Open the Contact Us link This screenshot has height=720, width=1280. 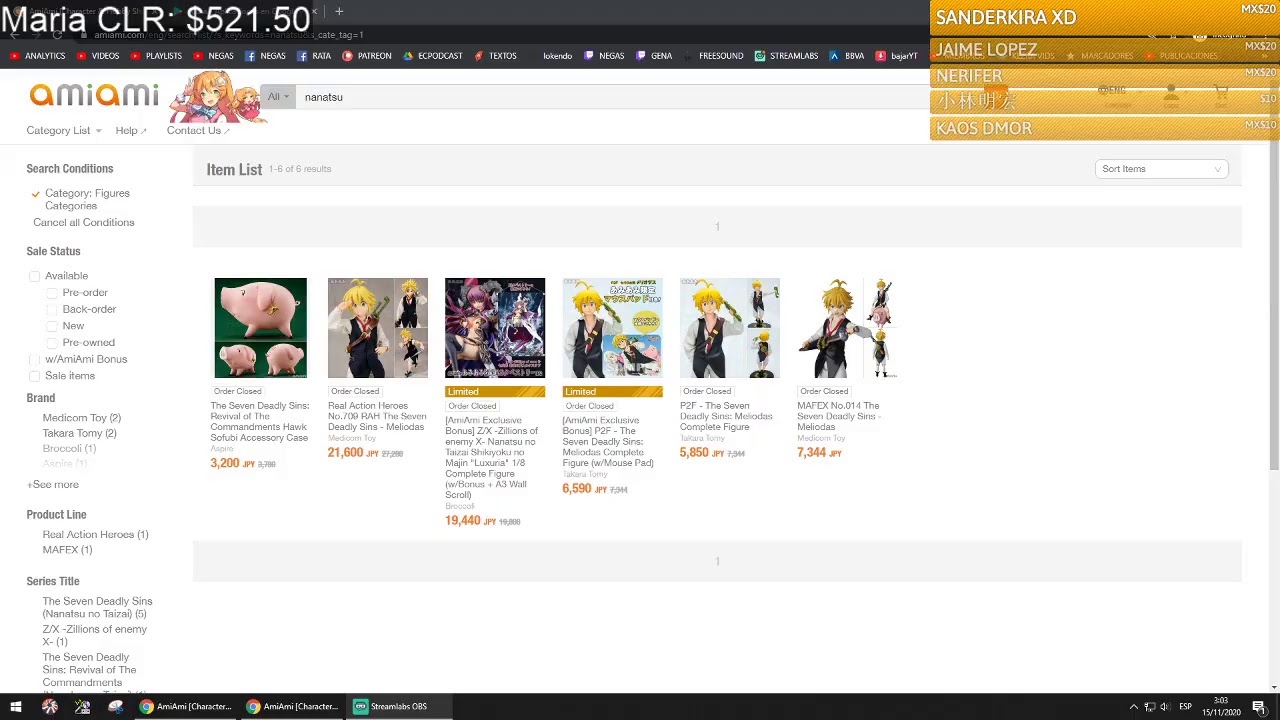point(198,131)
